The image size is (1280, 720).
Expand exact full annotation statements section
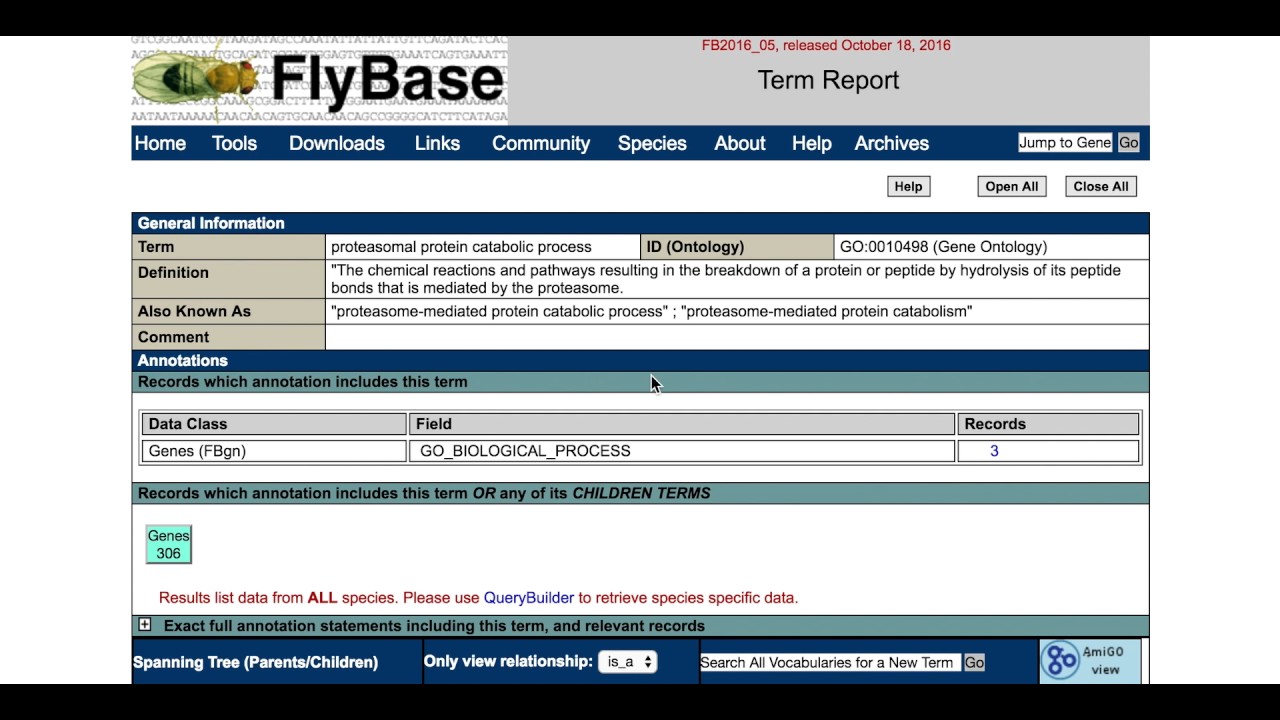pos(145,625)
